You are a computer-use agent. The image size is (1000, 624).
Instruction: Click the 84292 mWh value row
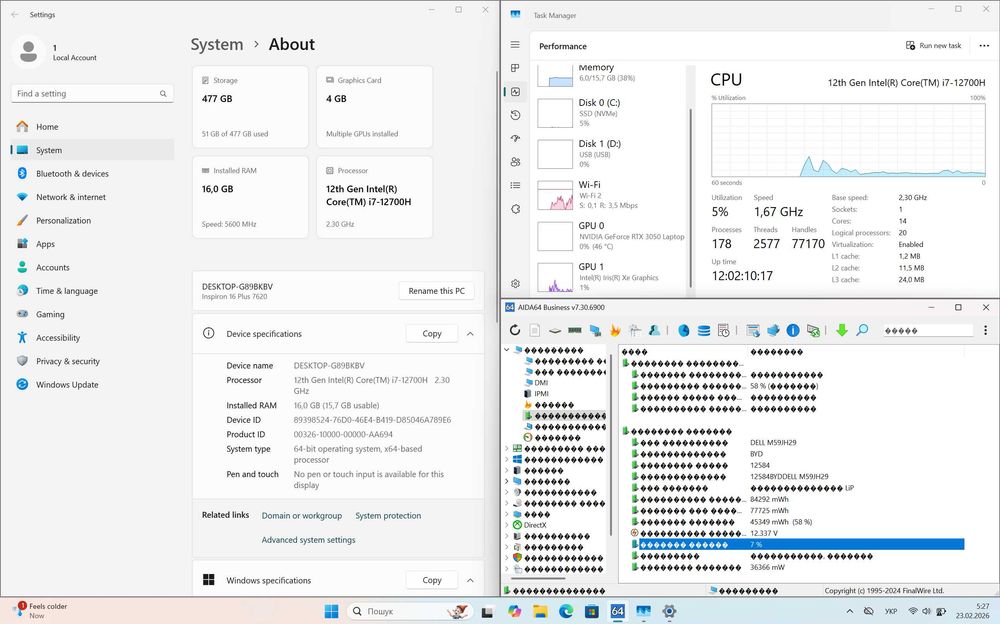769,499
